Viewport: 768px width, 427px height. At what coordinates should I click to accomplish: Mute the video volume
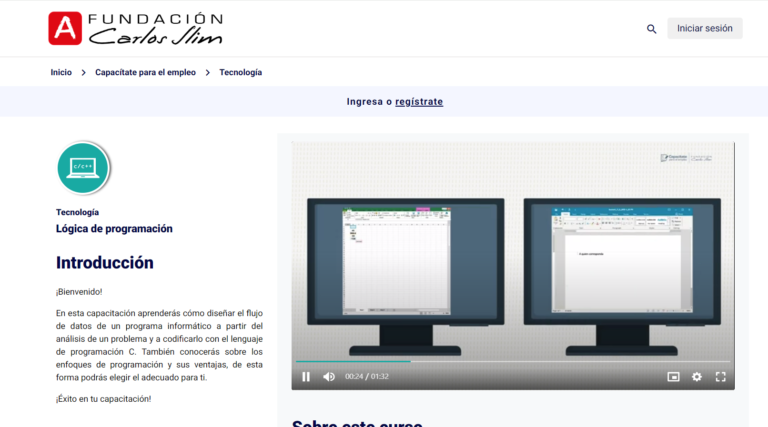pos(329,377)
